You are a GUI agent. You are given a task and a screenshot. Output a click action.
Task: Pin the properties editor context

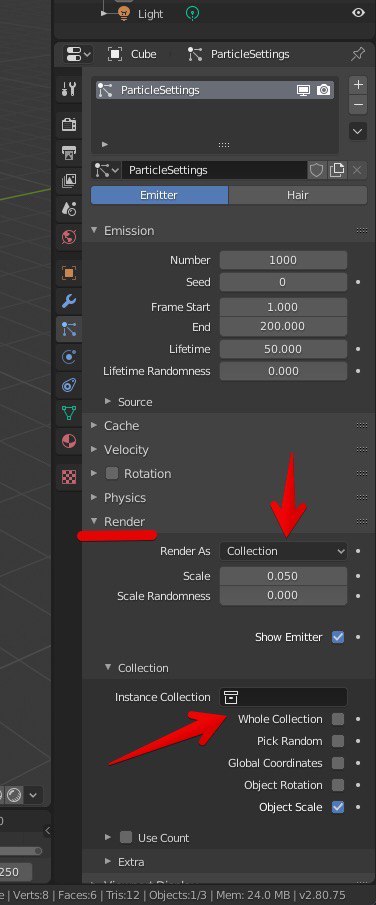click(x=358, y=54)
